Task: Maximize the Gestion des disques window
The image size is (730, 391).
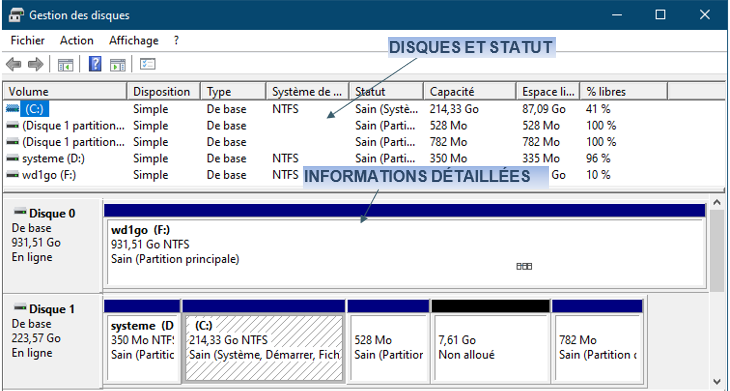Action: point(660,15)
